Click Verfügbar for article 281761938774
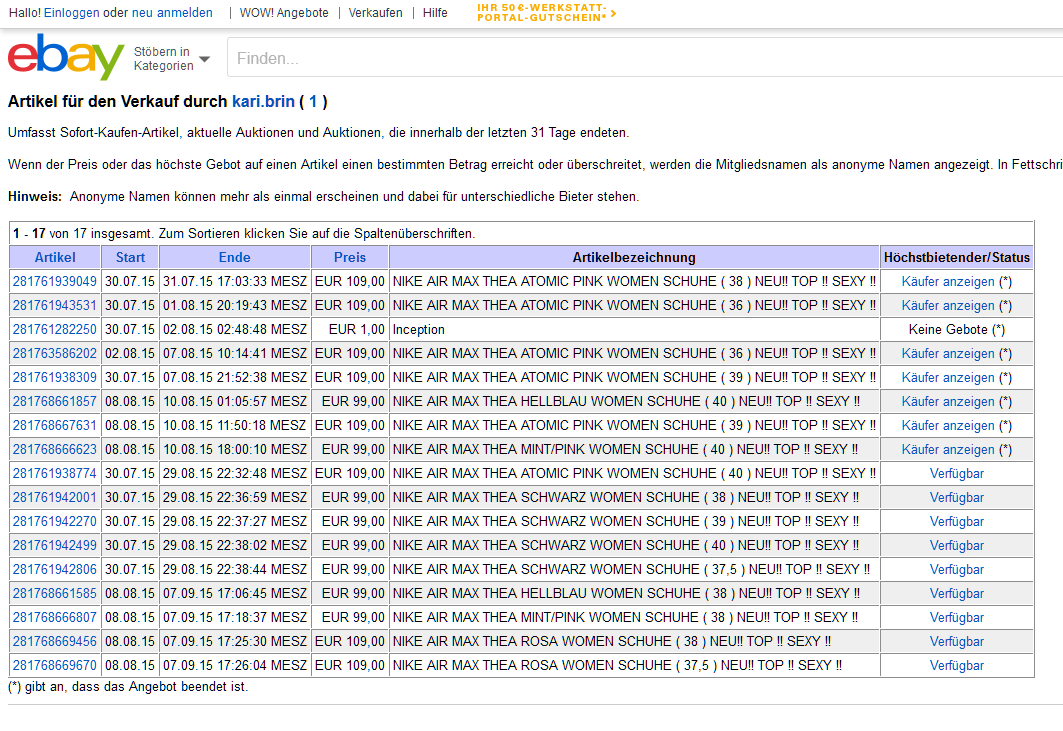Image resolution: width=1063 pixels, height=731 pixels. point(956,473)
